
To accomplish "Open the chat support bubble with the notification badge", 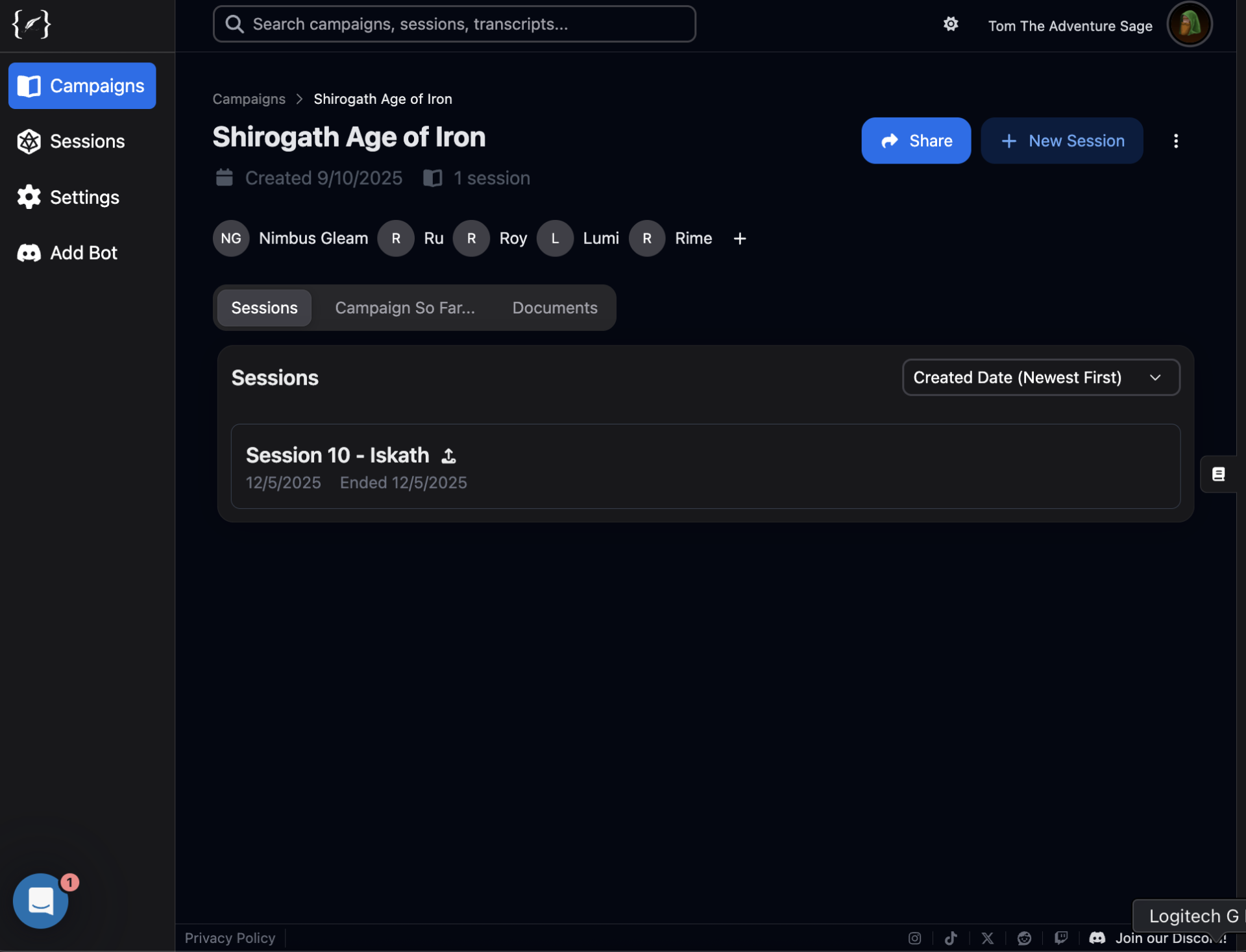I will pos(41,900).
